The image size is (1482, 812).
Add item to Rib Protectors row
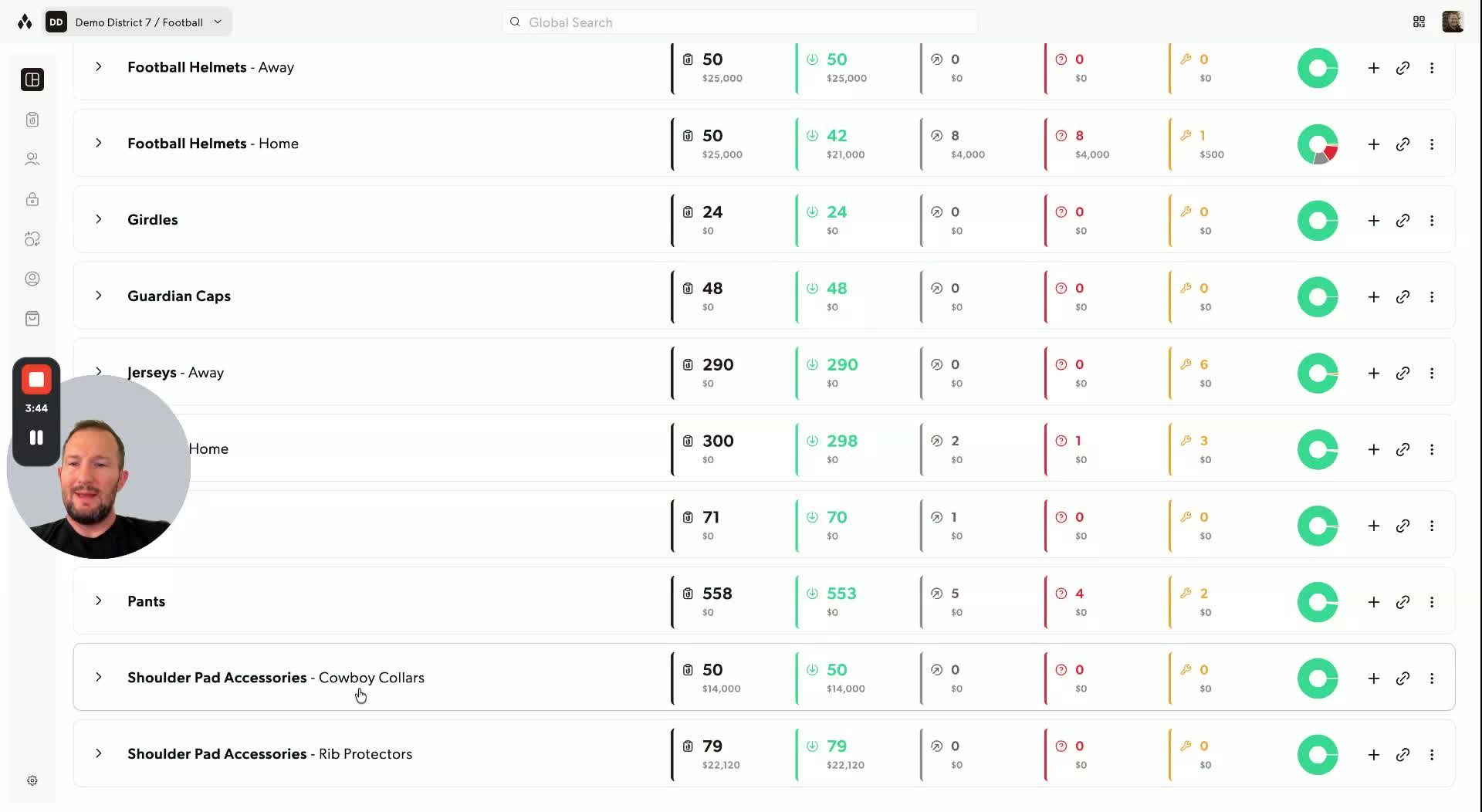click(1374, 755)
